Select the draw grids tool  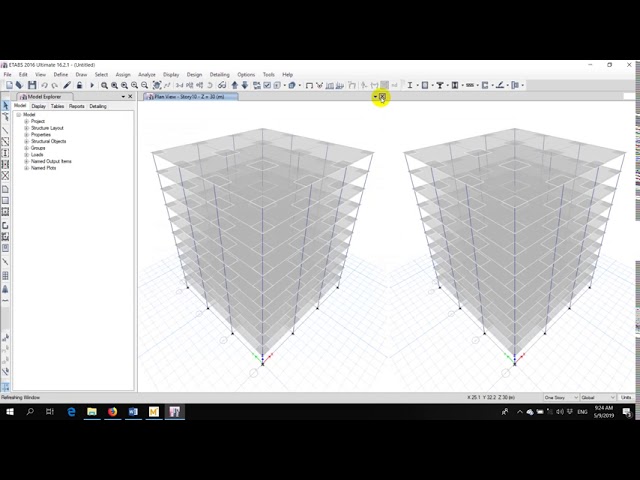tap(5, 276)
